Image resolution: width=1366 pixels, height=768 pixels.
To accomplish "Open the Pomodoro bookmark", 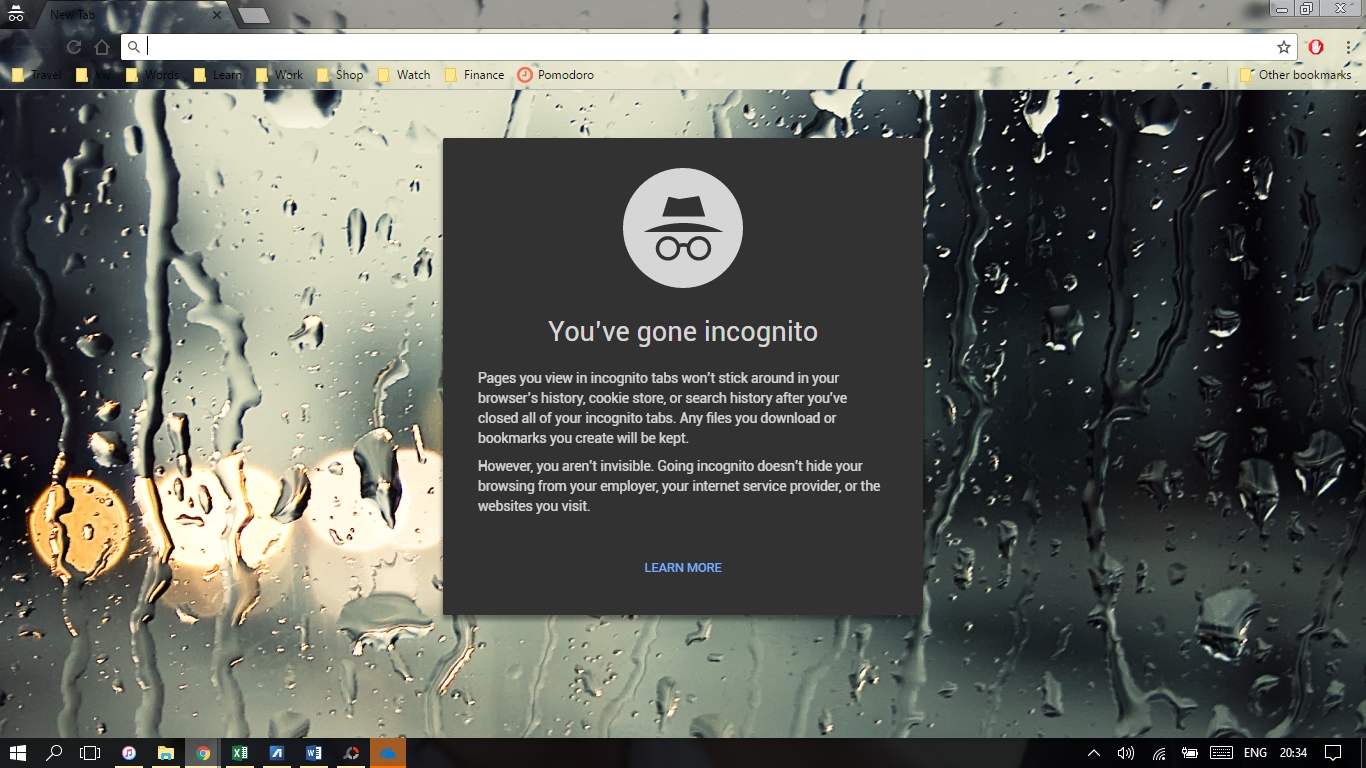I will click(x=556, y=75).
